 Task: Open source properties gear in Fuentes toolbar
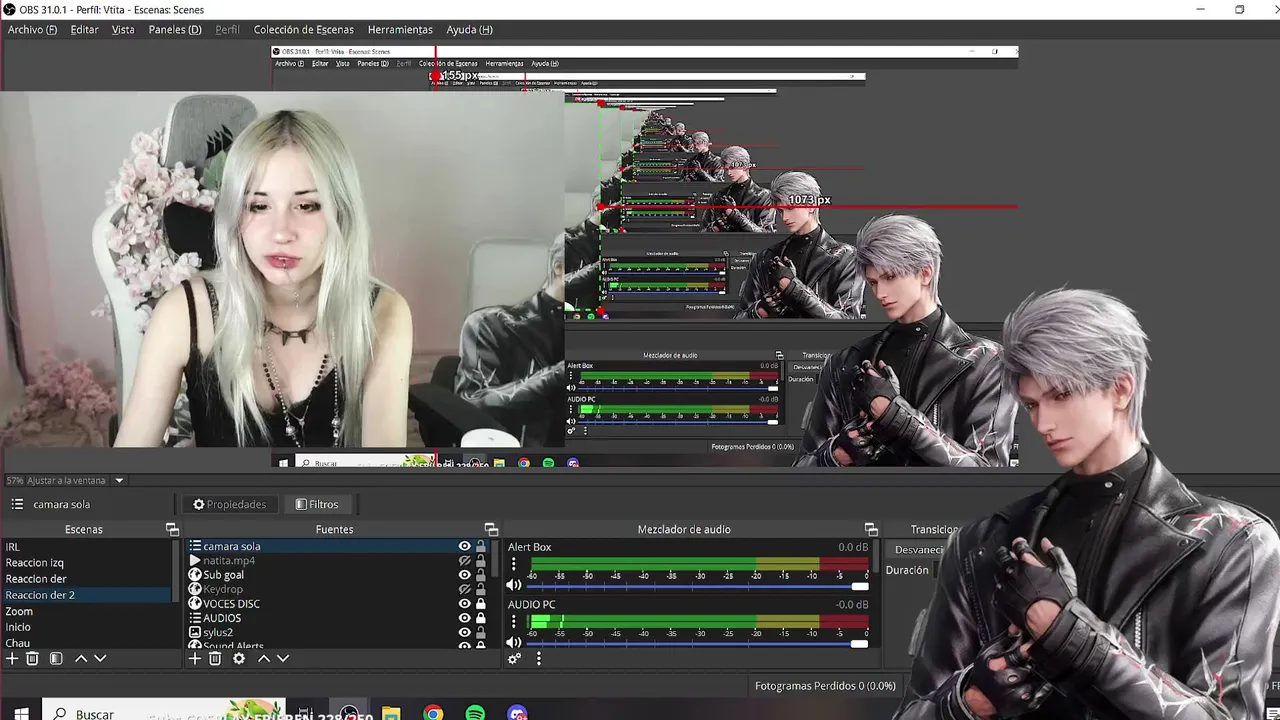[239, 659]
